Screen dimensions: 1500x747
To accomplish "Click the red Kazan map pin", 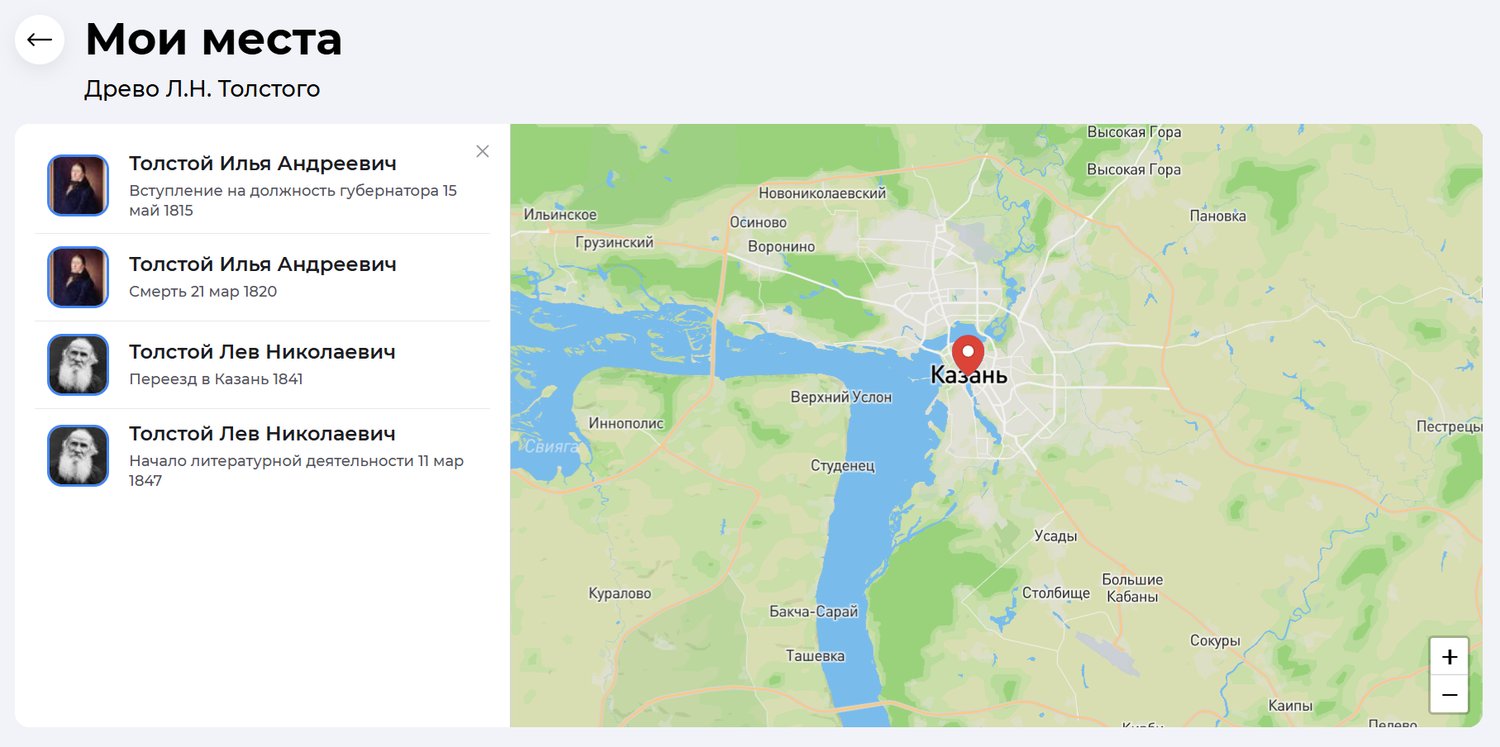I will pyautogui.click(x=967, y=354).
